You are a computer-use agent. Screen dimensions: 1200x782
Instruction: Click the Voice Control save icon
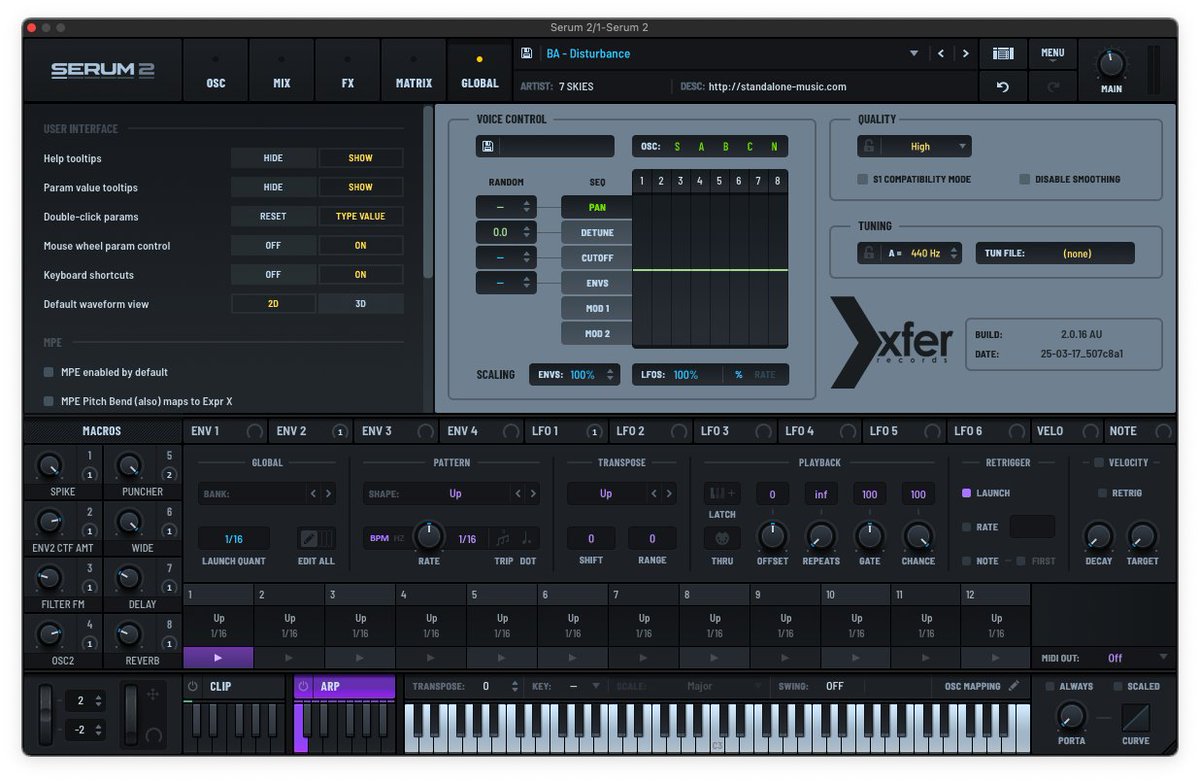pyautogui.click(x=487, y=146)
